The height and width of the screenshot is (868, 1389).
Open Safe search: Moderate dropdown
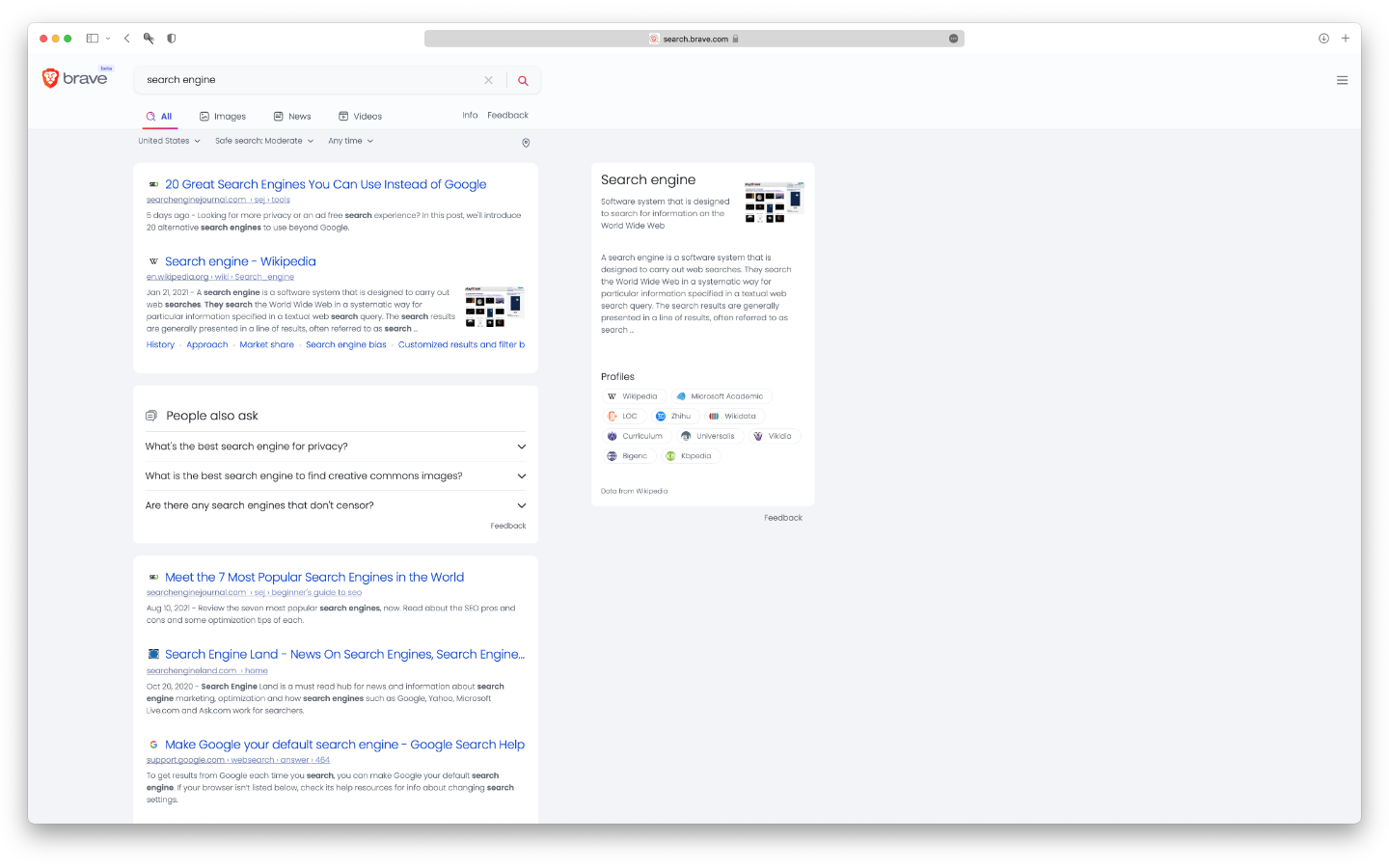click(x=264, y=141)
